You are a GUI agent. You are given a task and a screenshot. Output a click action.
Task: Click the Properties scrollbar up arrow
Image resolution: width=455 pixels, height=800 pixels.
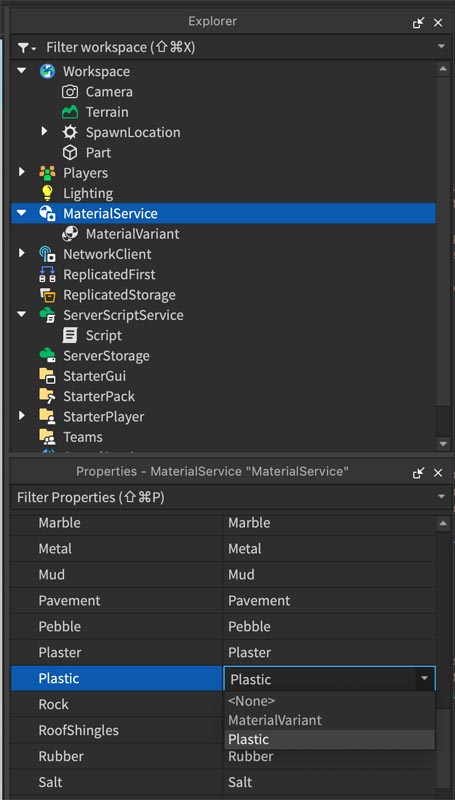pyautogui.click(x=442, y=523)
